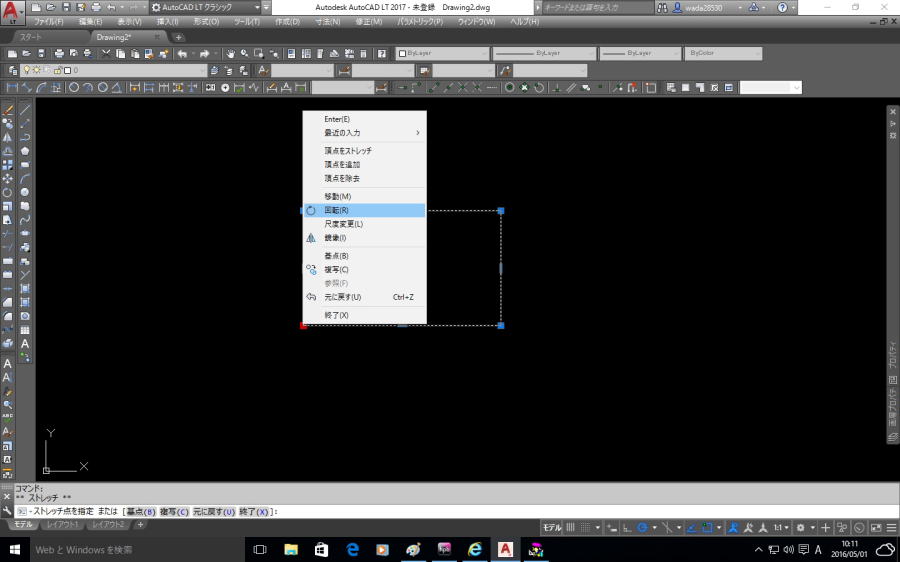This screenshot has width=900, height=562.
Task: Open the workspace selector AutoCAD LT クラシック
Action: (205, 7)
